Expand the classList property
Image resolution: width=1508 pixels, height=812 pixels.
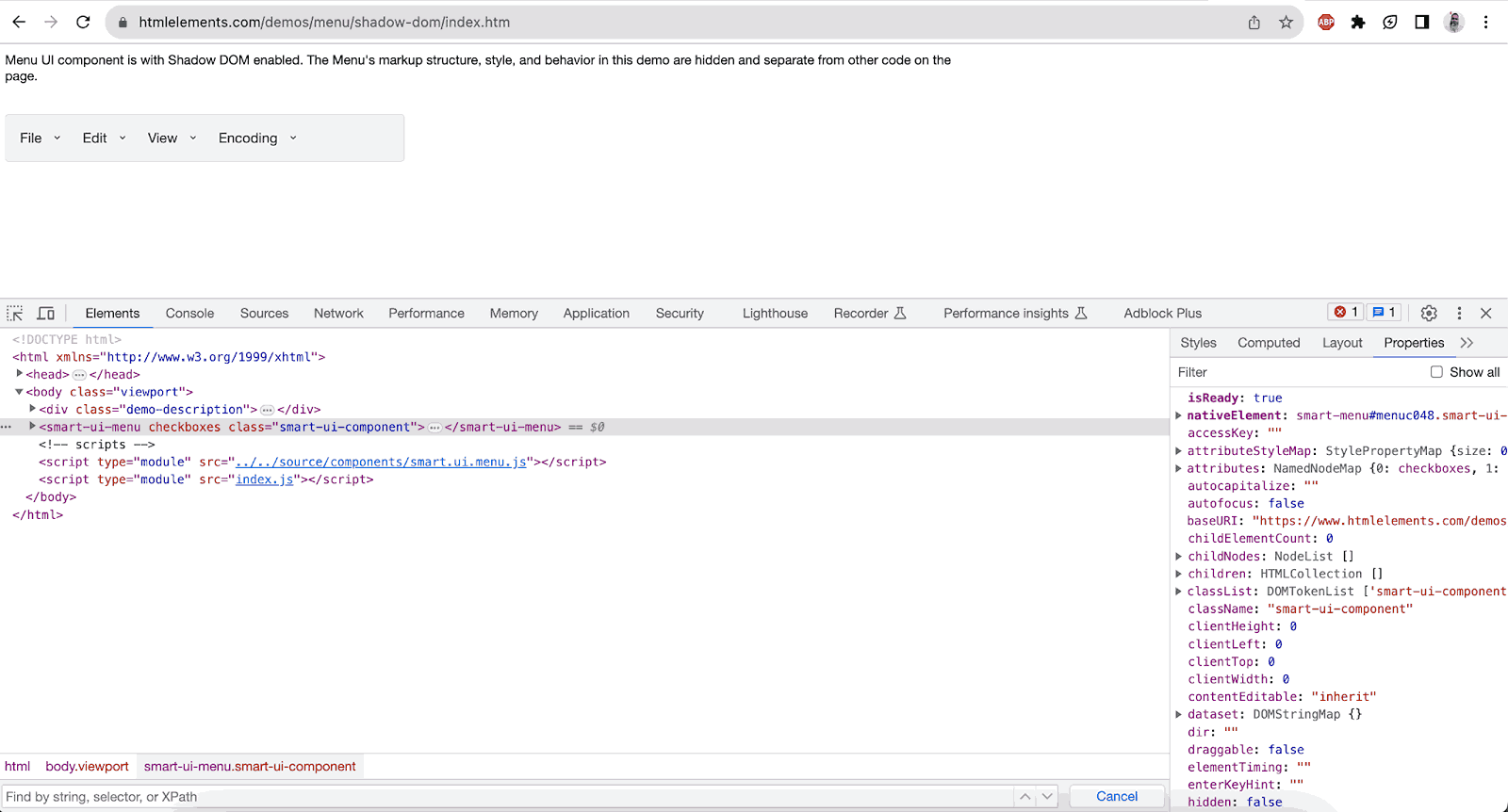coord(1178,592)
